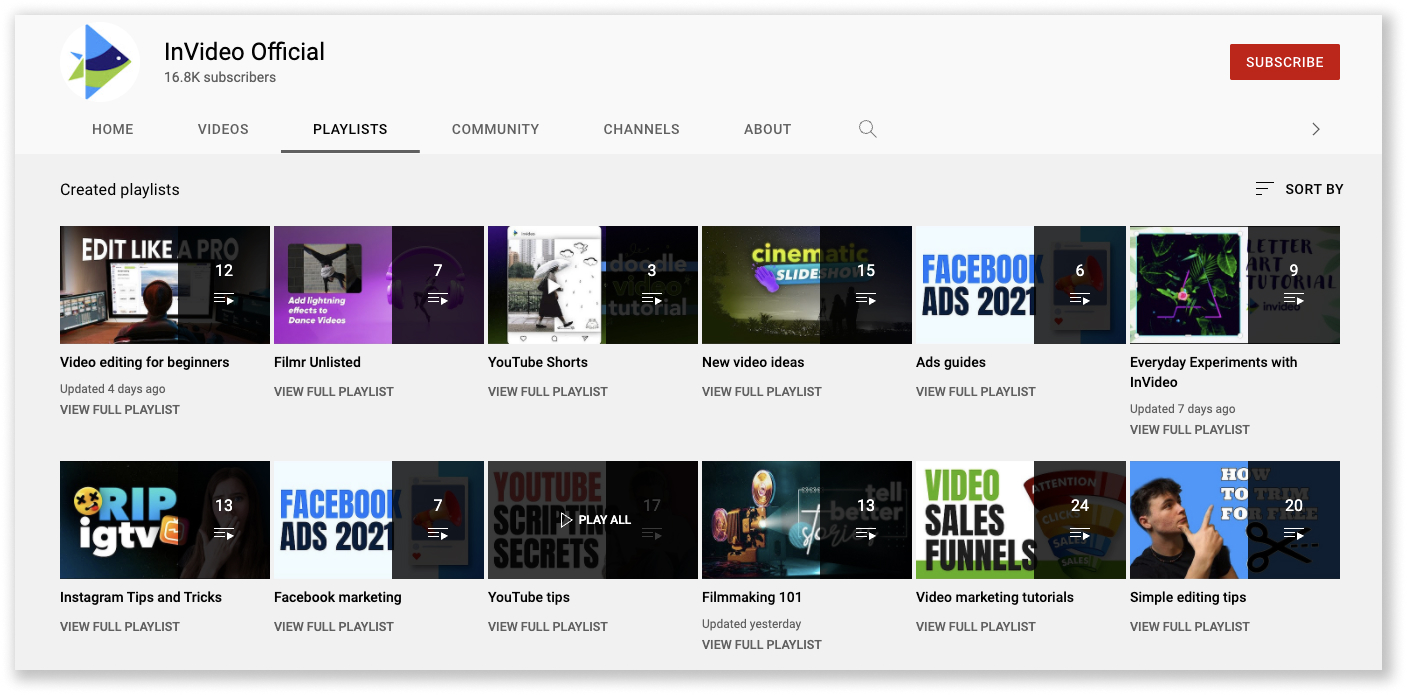Image resolution: width=1407 pixels, height=695 pixels.
Task: Click the Instagram Tips and Tricks thumbnail
Action: tap(164, 519)
